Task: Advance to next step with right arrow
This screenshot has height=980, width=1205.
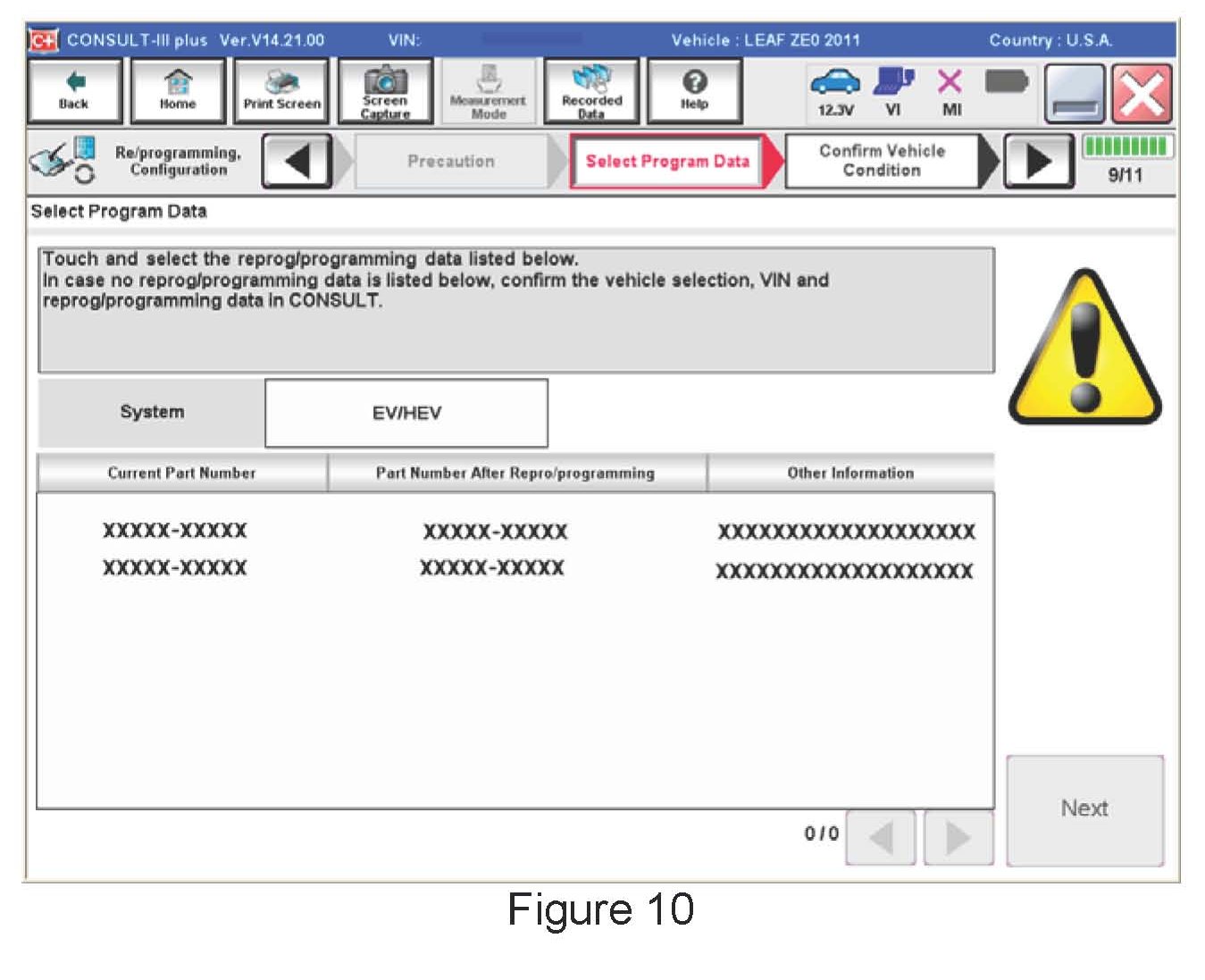Action: coord(1038,162)
